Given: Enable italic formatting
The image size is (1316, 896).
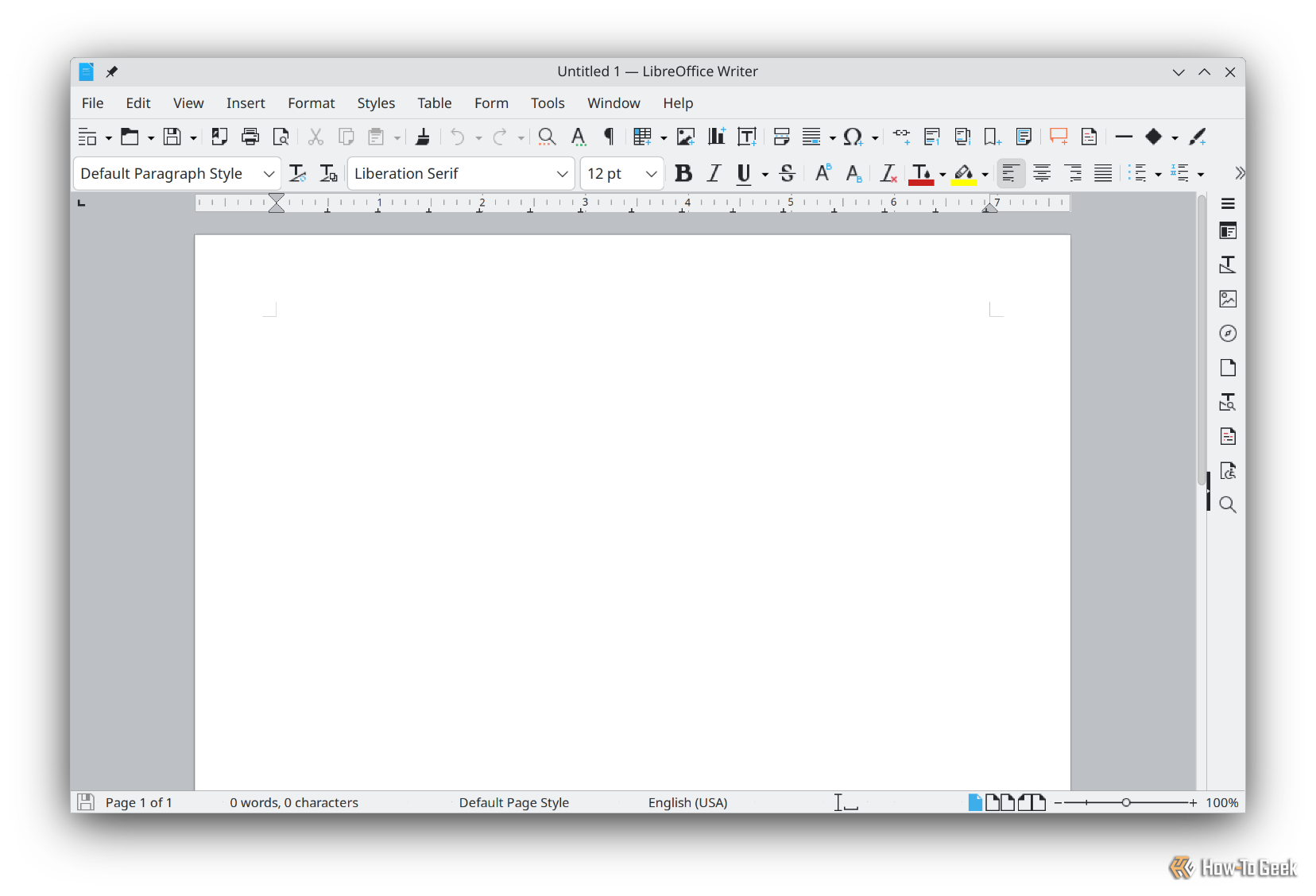Looking at the screenshot, I should tap(714, 173).
